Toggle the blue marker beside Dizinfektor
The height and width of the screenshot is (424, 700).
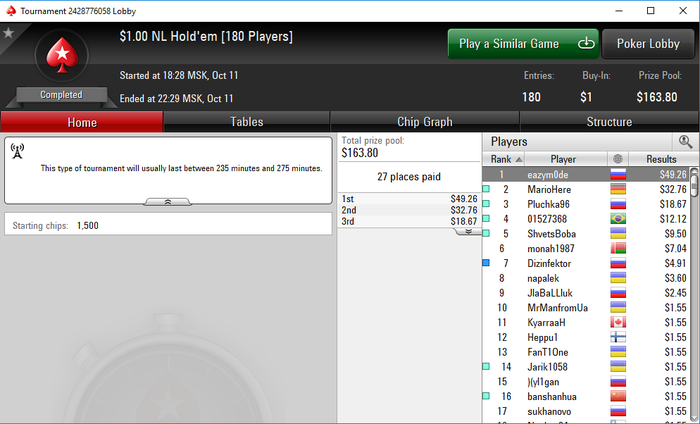point(486,263)
